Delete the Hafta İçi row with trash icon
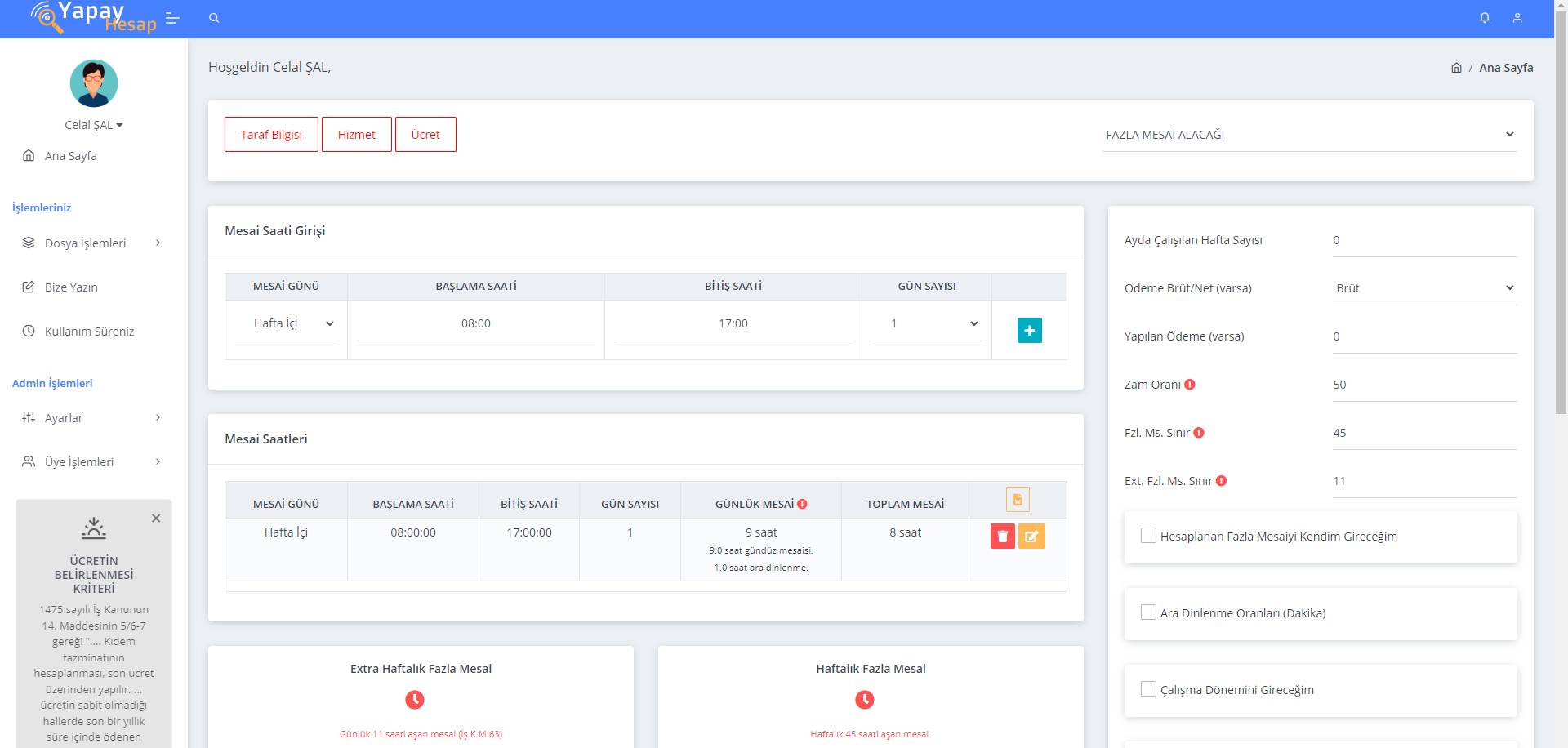The image size is (1568, 748). (x=1002, y=537)
